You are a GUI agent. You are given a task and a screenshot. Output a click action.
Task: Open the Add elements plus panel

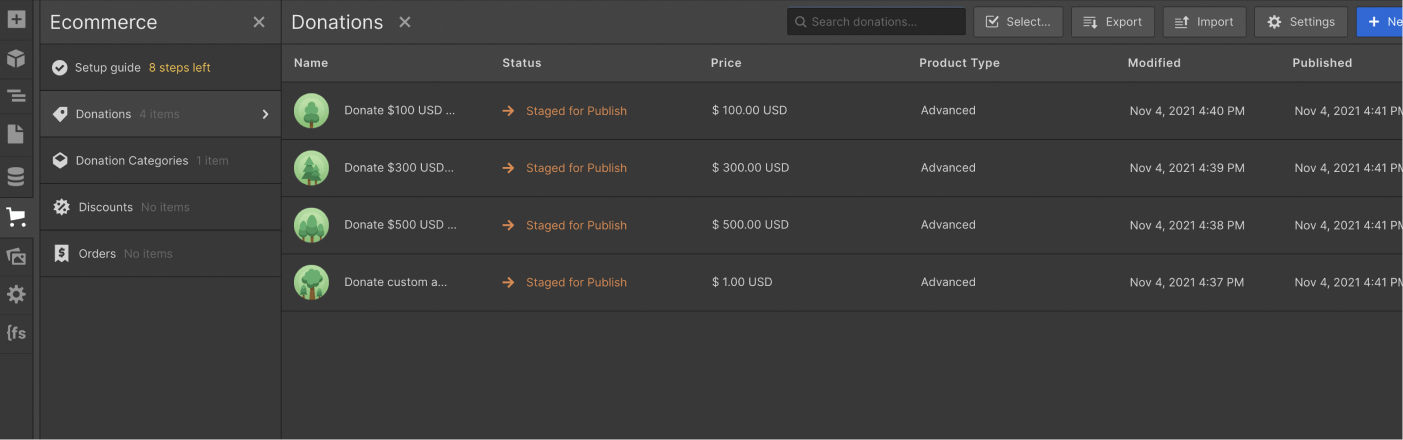click(x=16, y=19)
